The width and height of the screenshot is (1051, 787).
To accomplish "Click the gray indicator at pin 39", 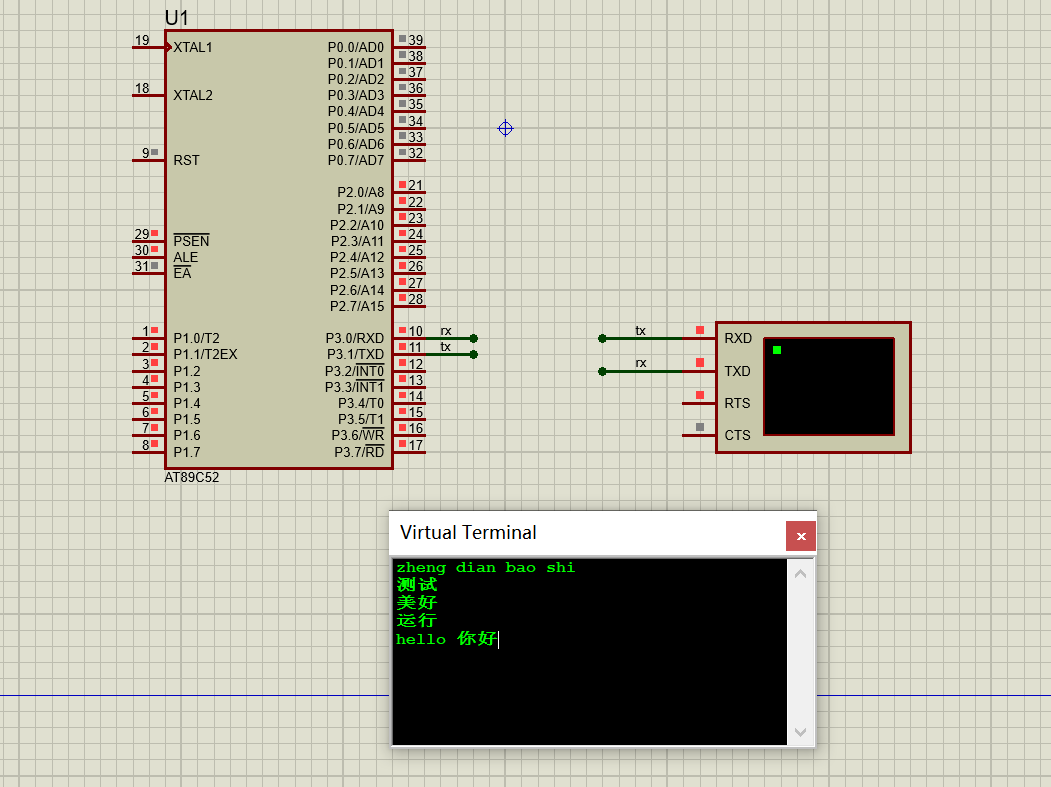I will pyautogui.click(x=402, y=39).
